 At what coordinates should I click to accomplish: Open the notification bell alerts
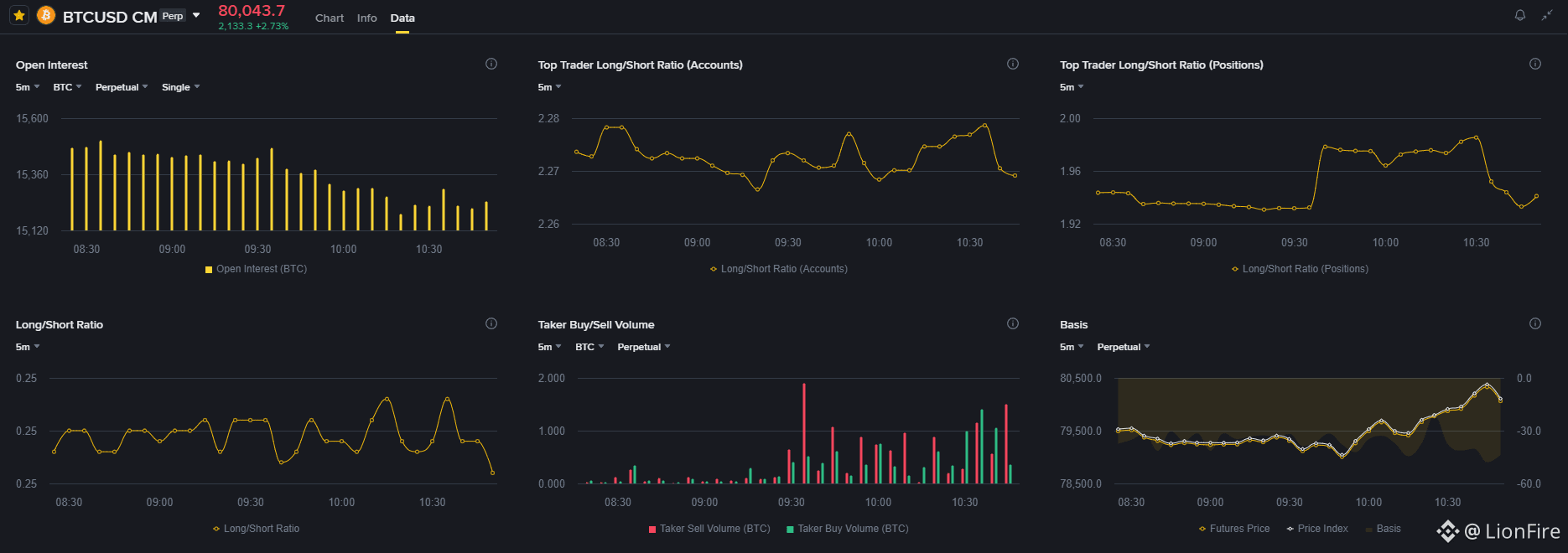pos(1519,15)
